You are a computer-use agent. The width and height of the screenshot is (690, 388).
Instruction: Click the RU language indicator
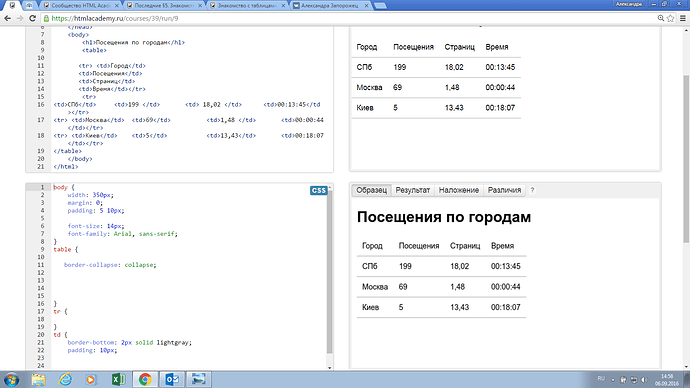coord(601,379)
